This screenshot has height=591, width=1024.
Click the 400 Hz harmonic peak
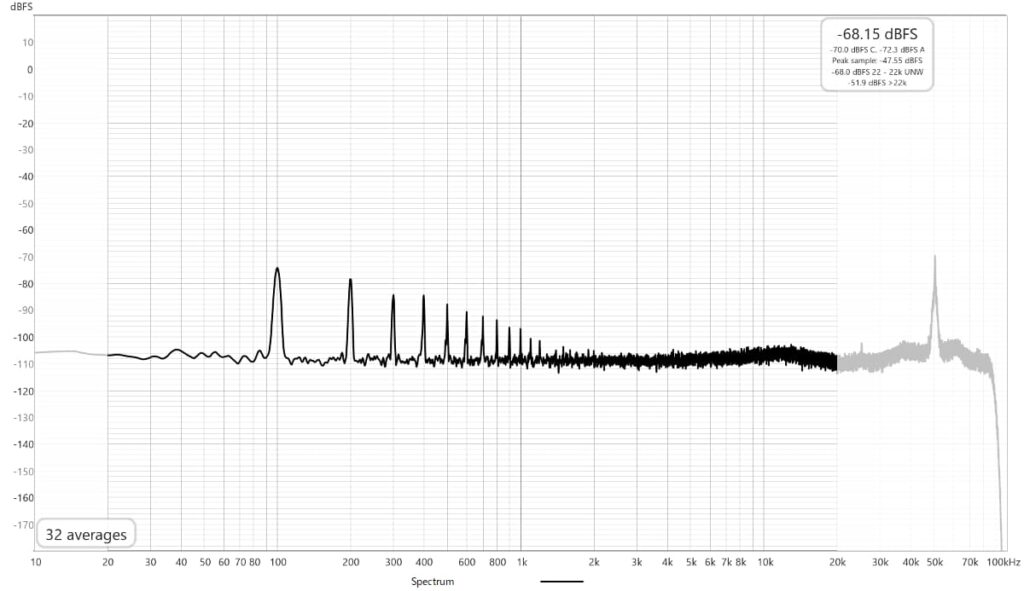[423, 298]
